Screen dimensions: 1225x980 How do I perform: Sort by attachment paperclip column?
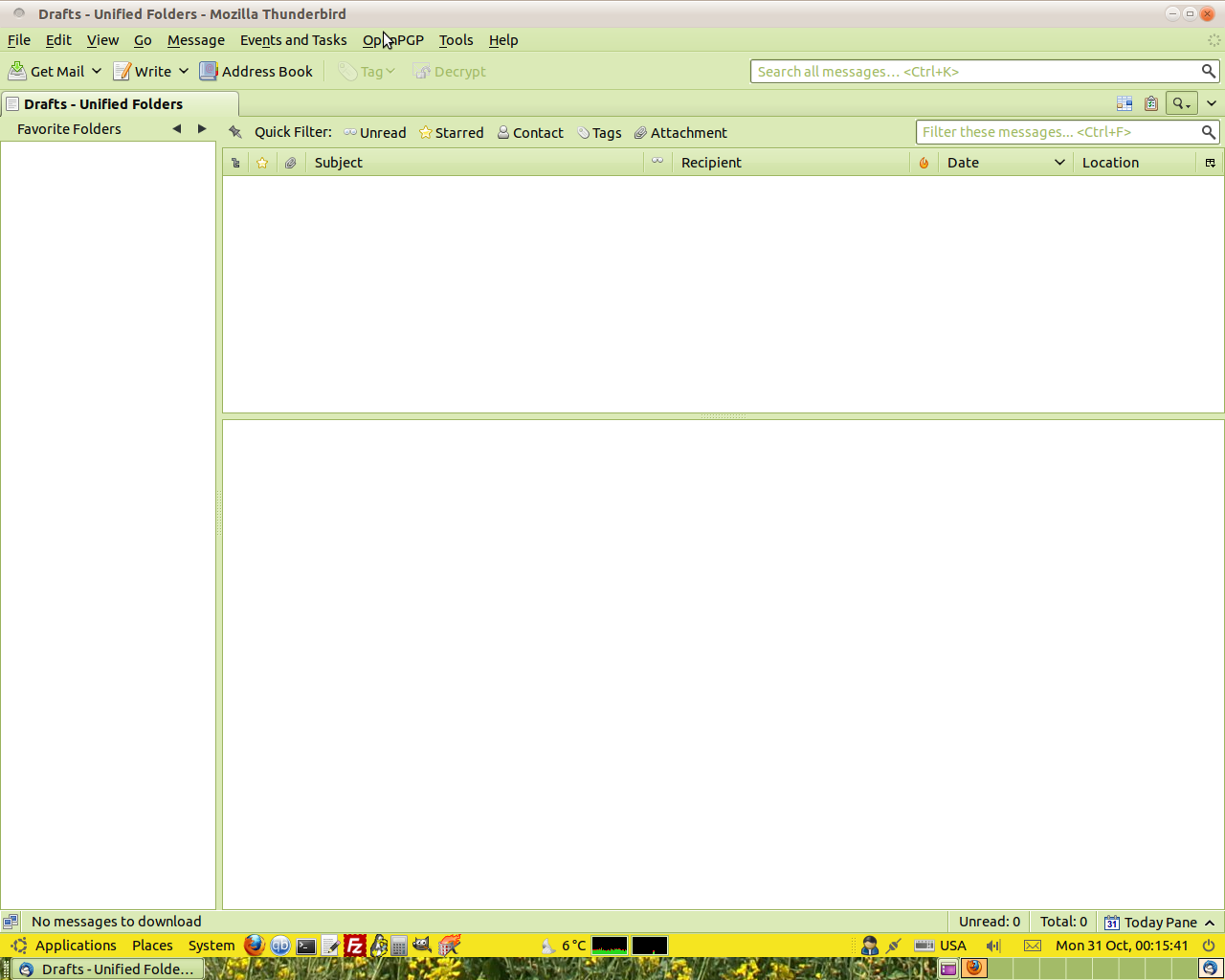pyautogui.click(x=290, y=163)
